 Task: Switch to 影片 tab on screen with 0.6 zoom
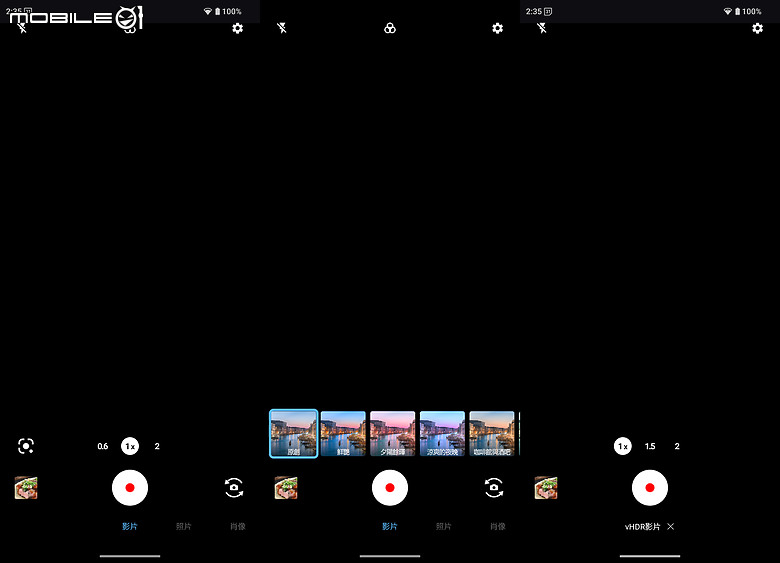(x=130, y=526)
